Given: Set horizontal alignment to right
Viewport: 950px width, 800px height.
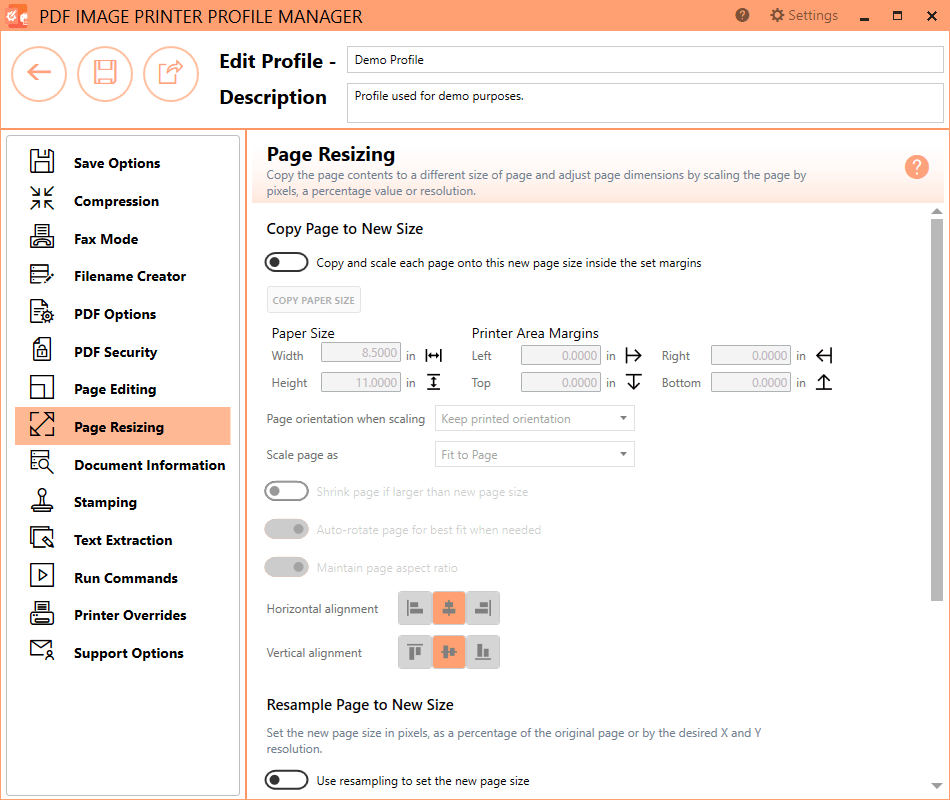Looking at the screenshot, I should (483, 607).
